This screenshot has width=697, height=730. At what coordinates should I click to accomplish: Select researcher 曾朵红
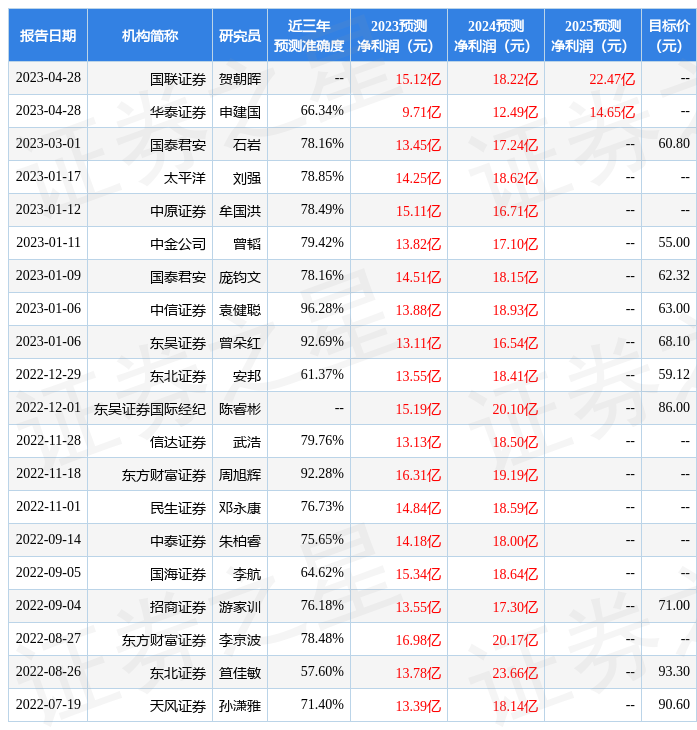point(240,343)
